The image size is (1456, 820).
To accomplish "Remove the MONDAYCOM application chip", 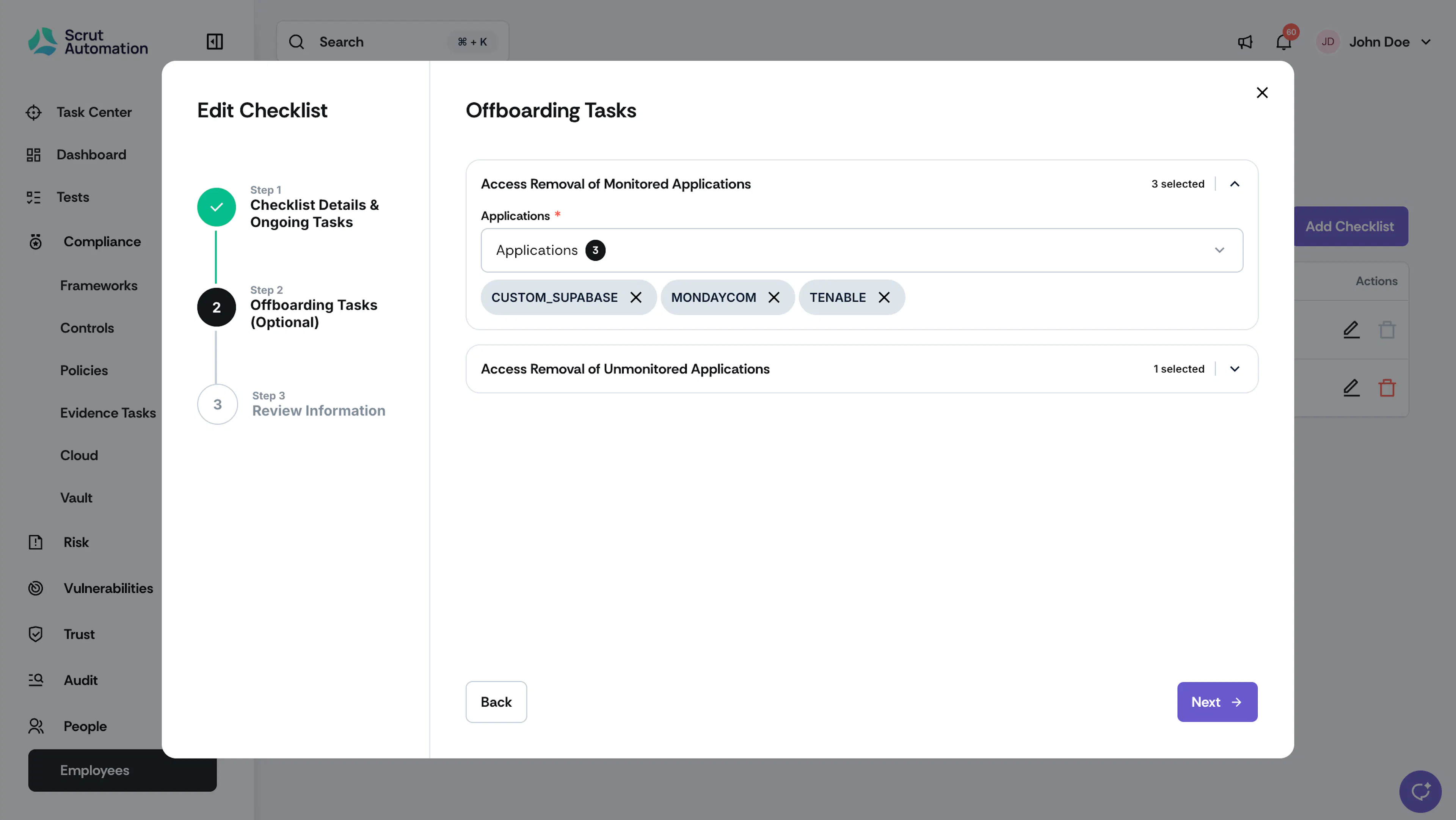I will [774, 297].
